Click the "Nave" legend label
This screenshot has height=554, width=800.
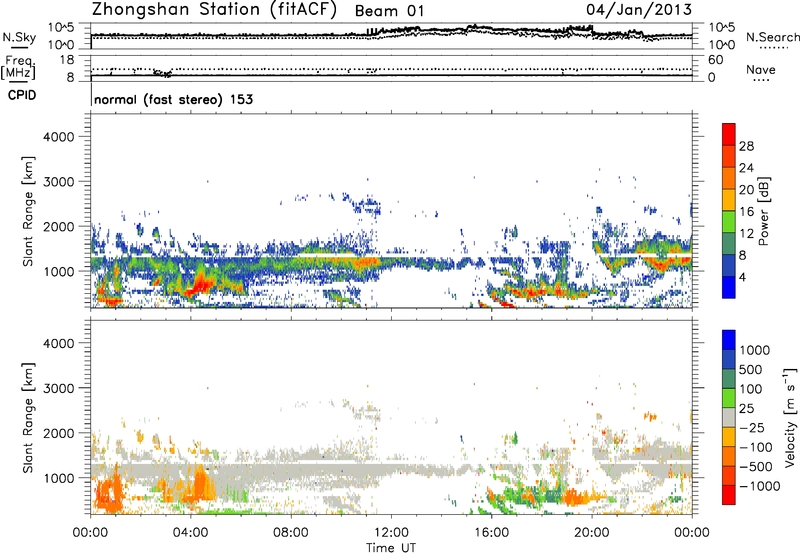(760, 69)
